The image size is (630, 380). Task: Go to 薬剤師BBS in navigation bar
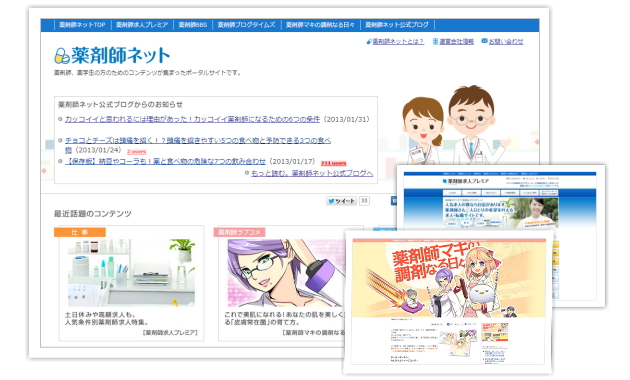192,25
